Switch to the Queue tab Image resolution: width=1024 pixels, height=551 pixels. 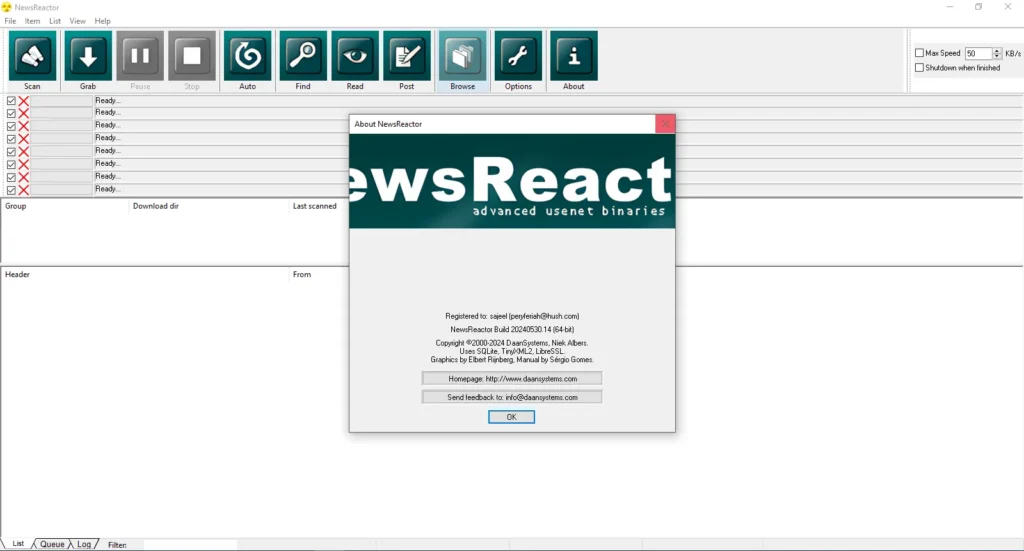pos(52,544)
